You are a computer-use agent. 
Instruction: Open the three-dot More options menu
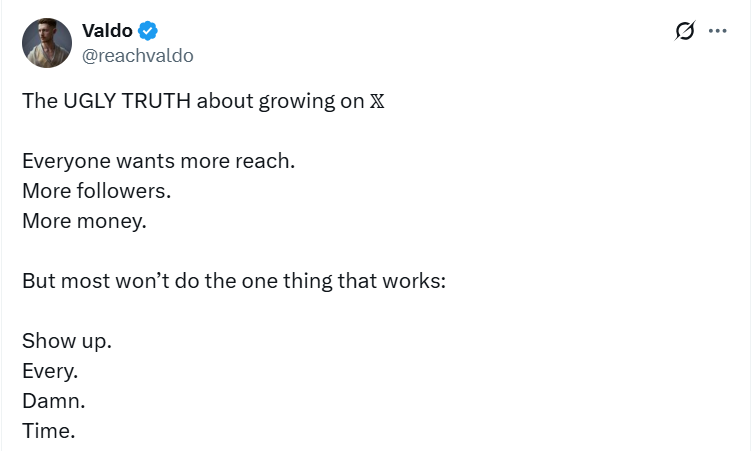point(717,31)
